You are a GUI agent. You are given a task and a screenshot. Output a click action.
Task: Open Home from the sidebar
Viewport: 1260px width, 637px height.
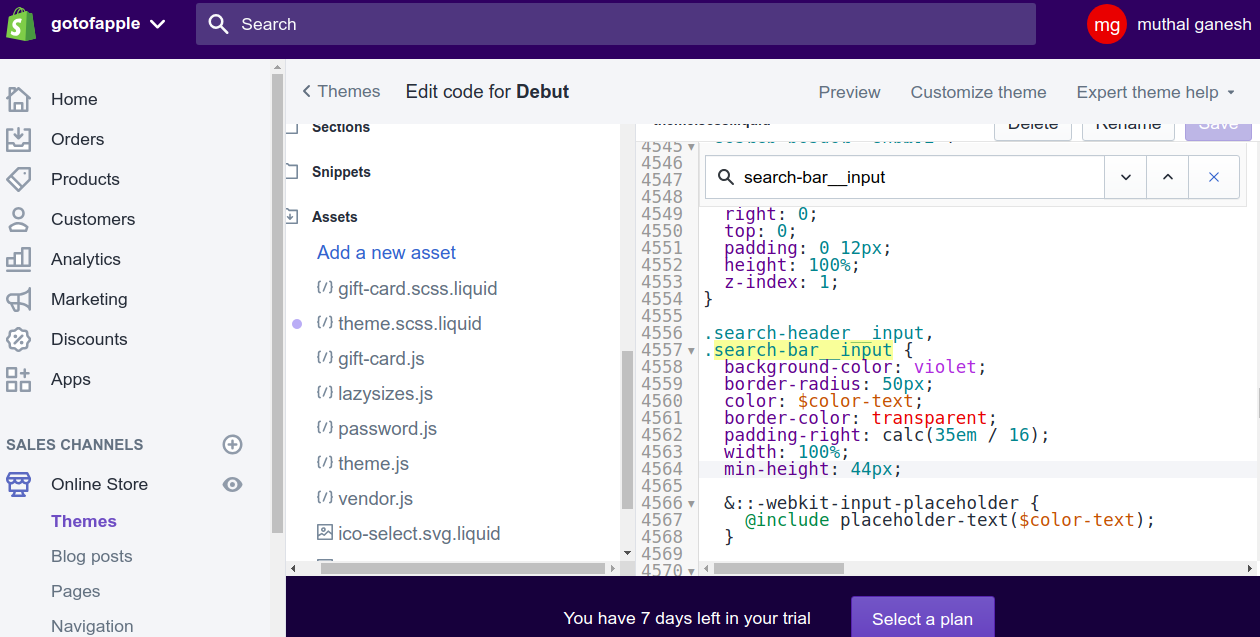74,99
